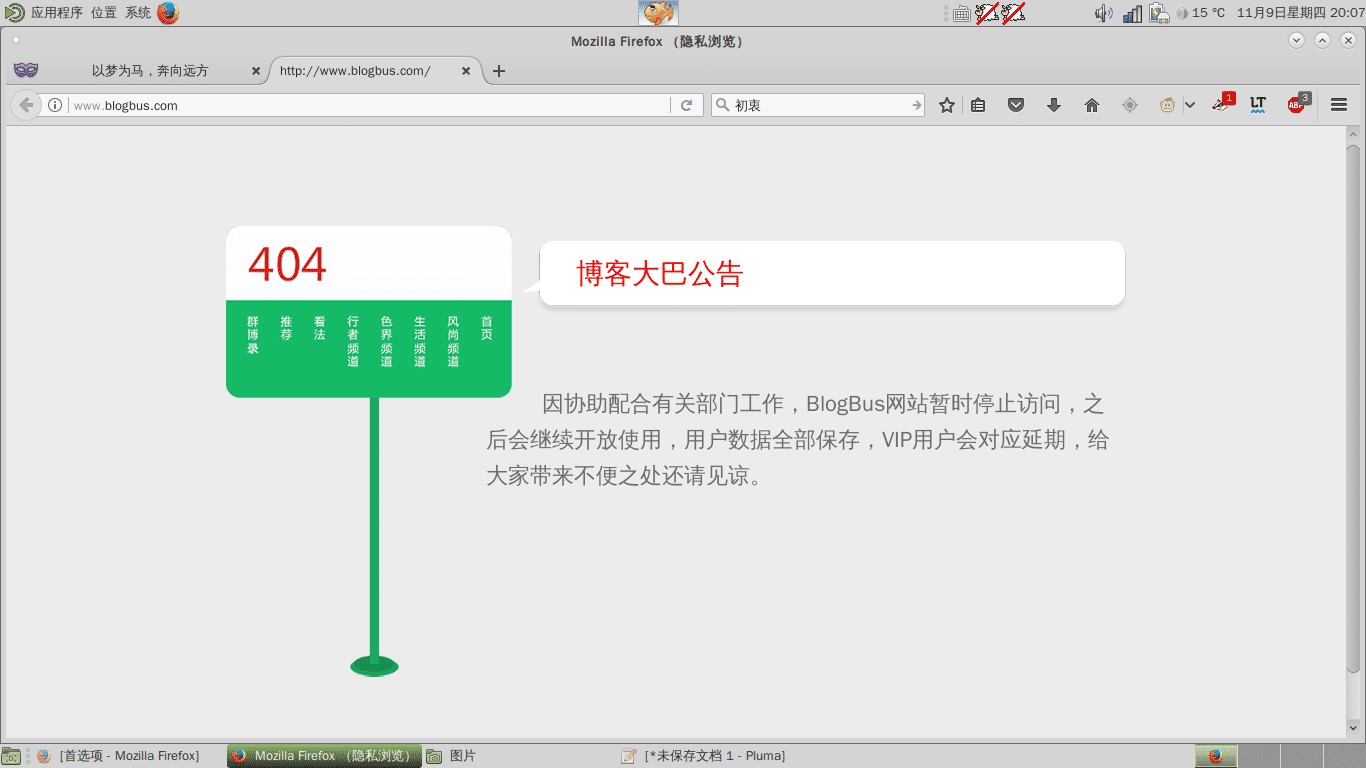Open the 系统 menu
The height and width of the screenshot is (768, 1366).
pyautogui.click(x=138, y=13)
